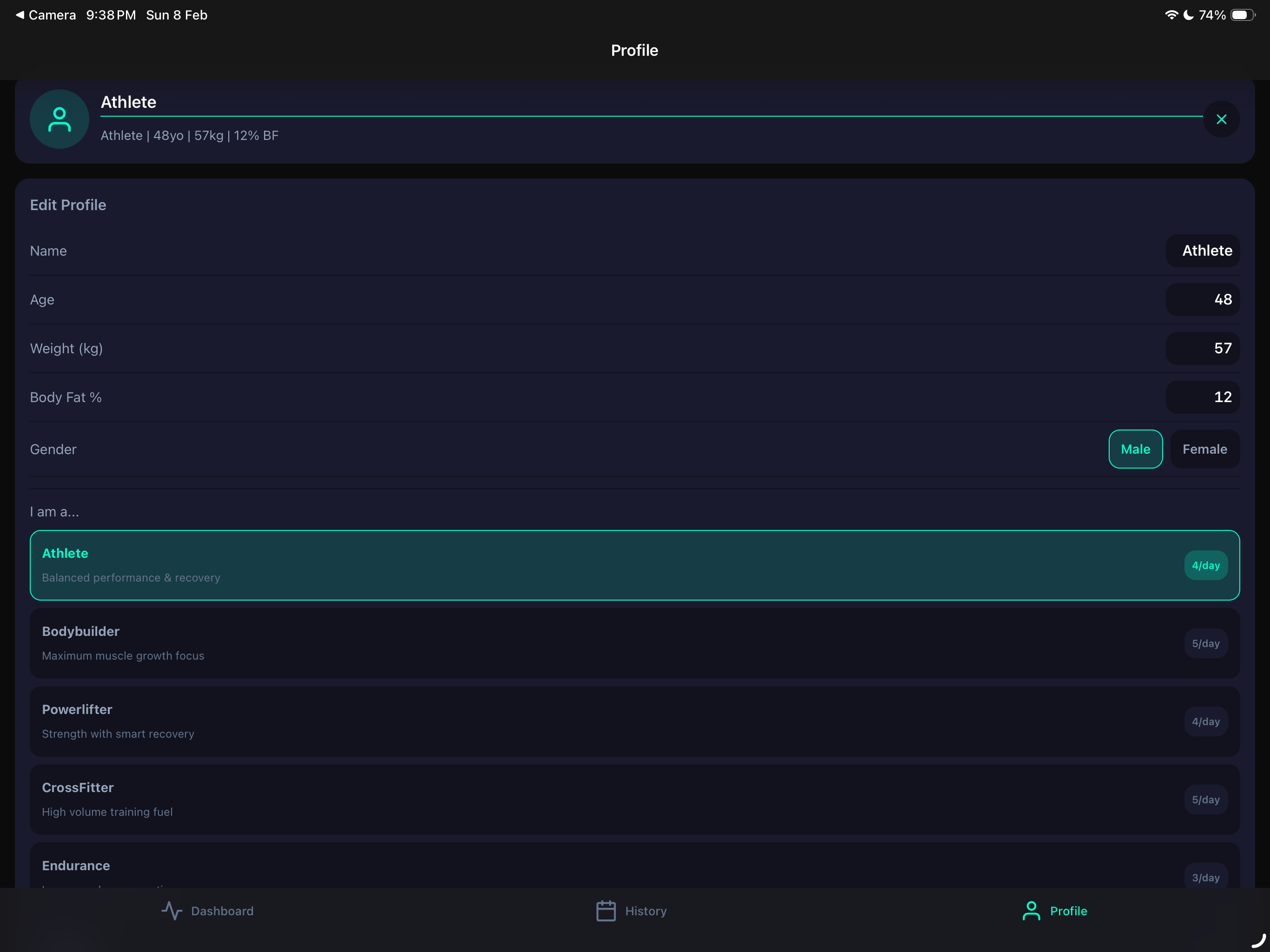This screenshot has width=1270, height=952.
Task: Select Female gender option
Action: point(1204,449)
